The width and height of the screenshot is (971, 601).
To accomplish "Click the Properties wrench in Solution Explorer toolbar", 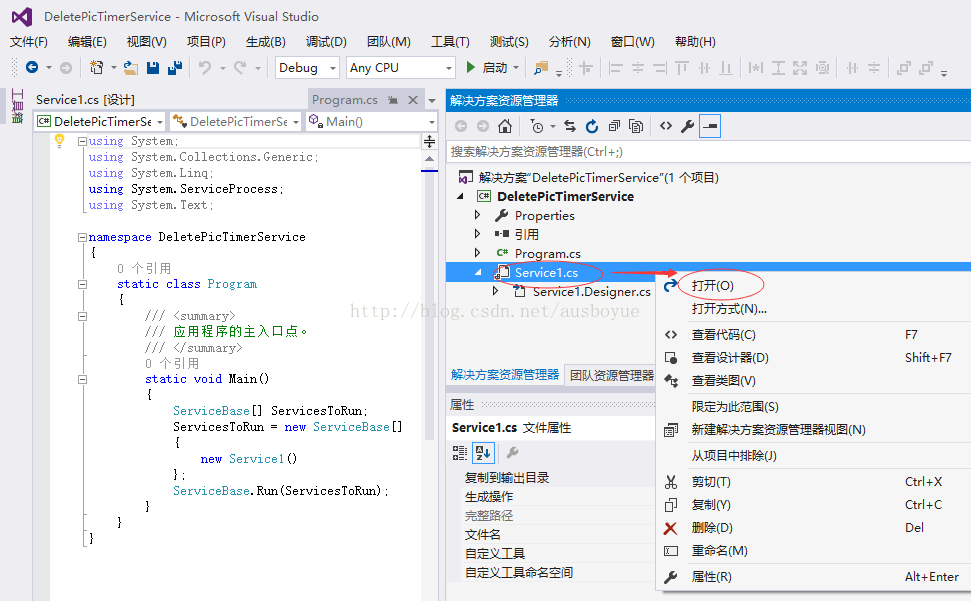I will pyautogui.click(x=687, y=126).
